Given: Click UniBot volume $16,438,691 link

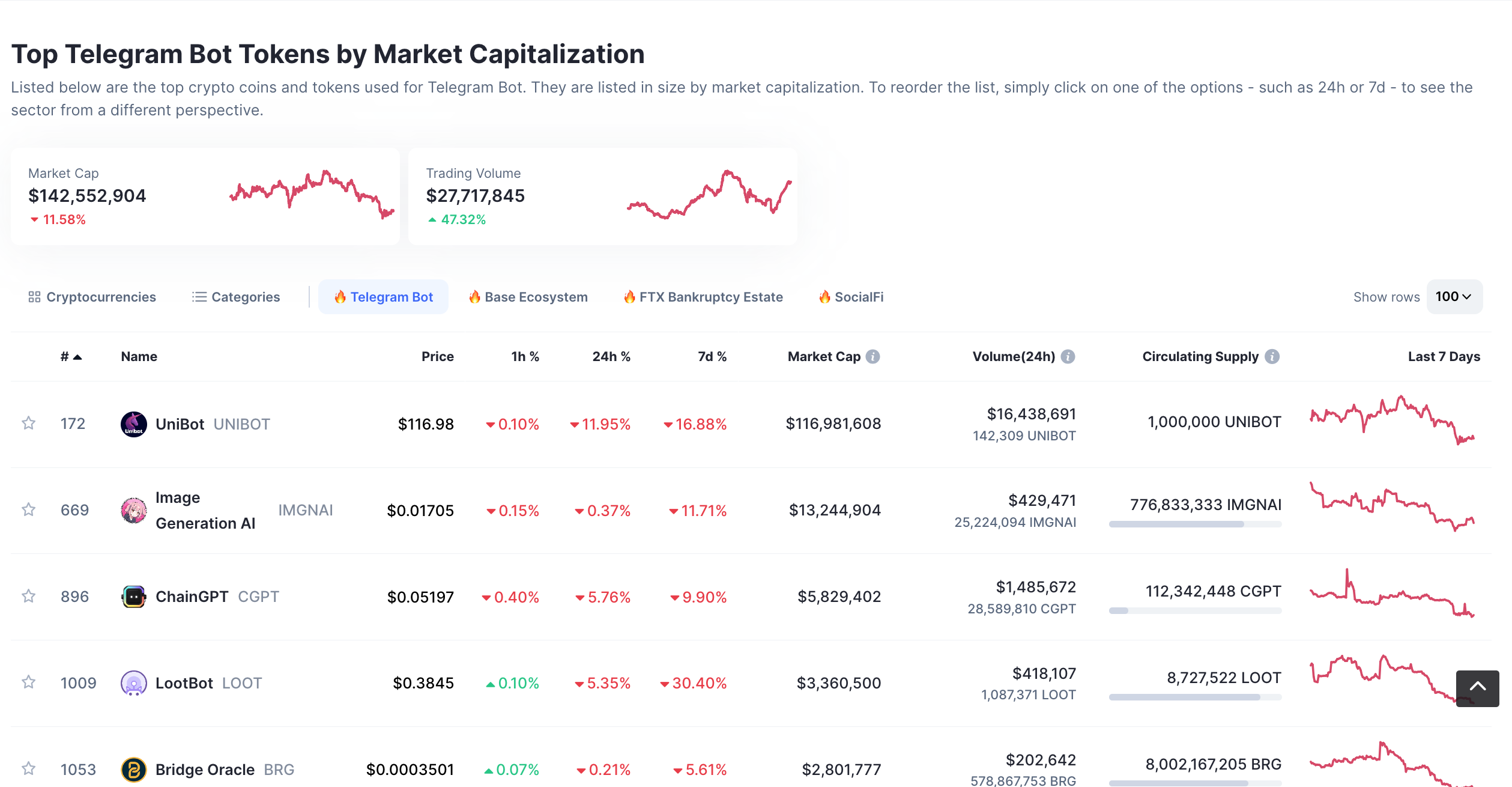Looking at the screenshot, I should coord(1031,414).
